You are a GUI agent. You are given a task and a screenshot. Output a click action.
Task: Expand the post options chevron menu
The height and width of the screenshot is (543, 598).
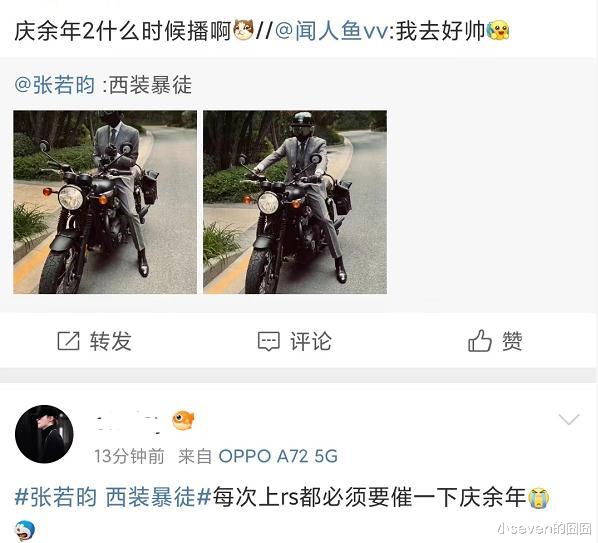(569, 419)
